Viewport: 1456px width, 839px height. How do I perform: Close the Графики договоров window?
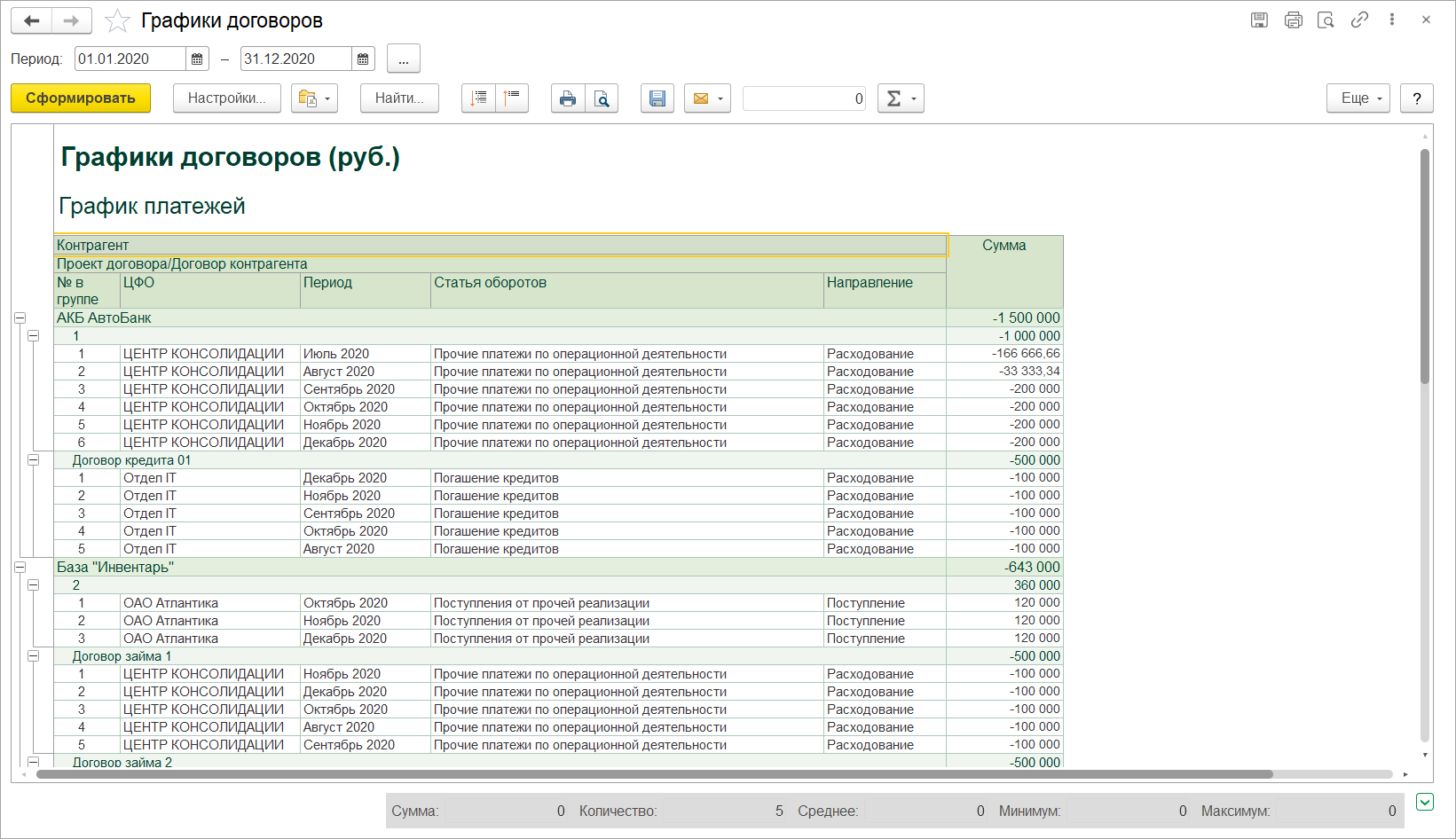tap(1426, 20)
